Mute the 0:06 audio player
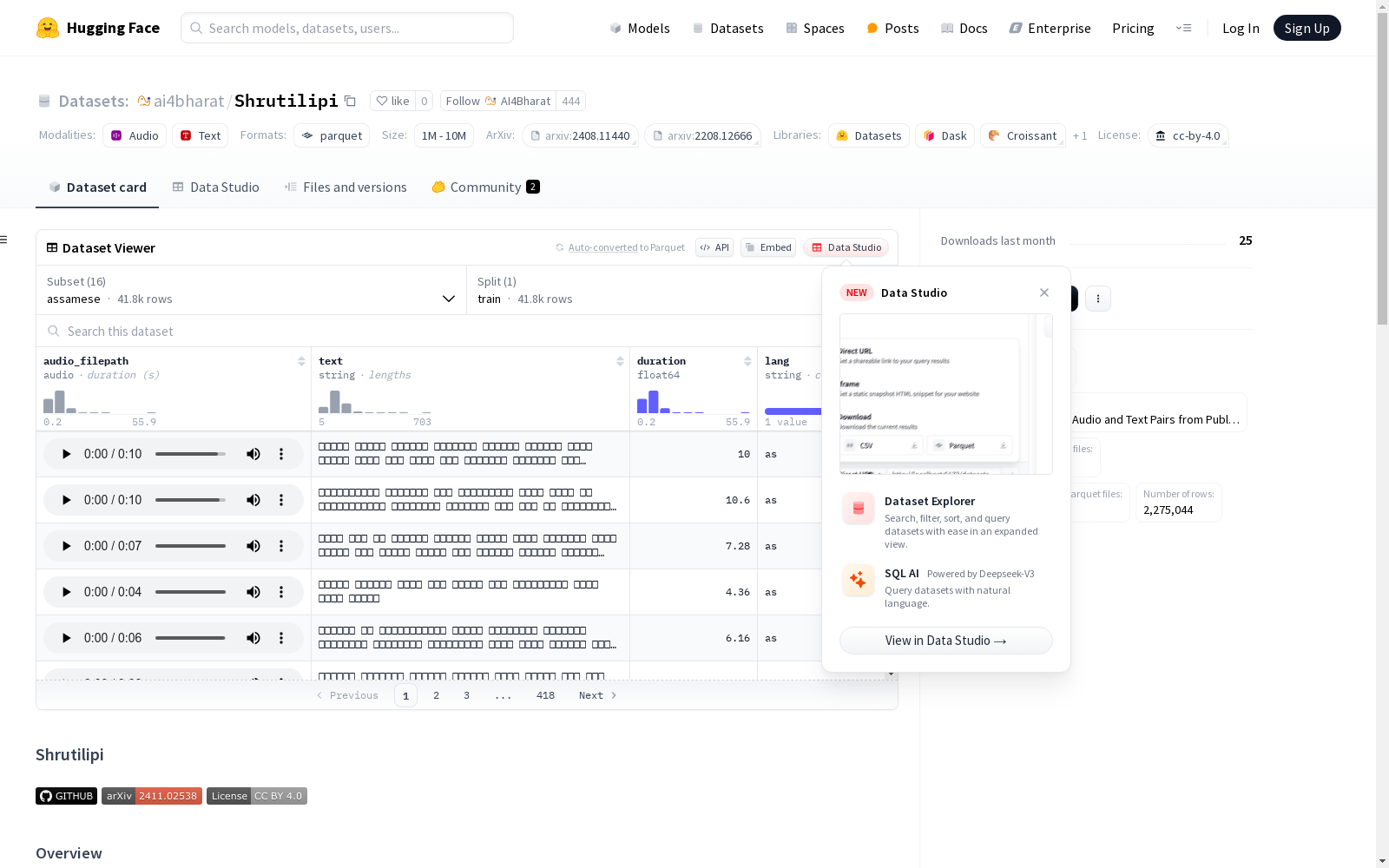Screen dimensions: 1389x868 pyautogui.click(x=253, y=638)
